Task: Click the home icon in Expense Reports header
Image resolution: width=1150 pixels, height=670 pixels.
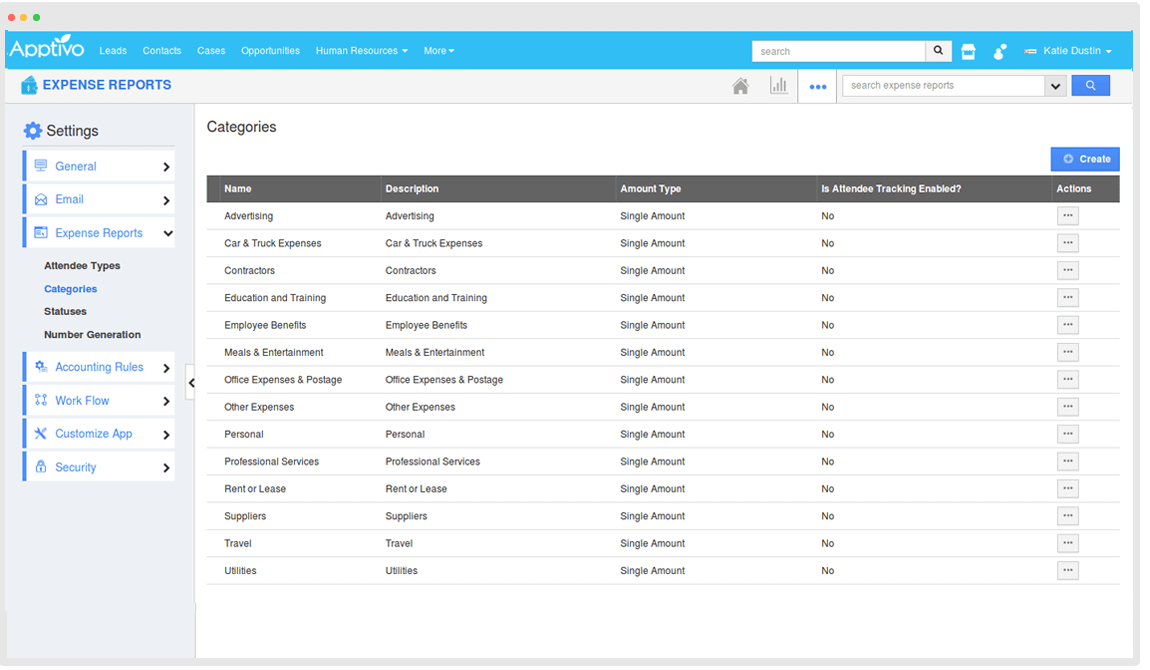Action: pyautogui.click(x=740, y=86)
